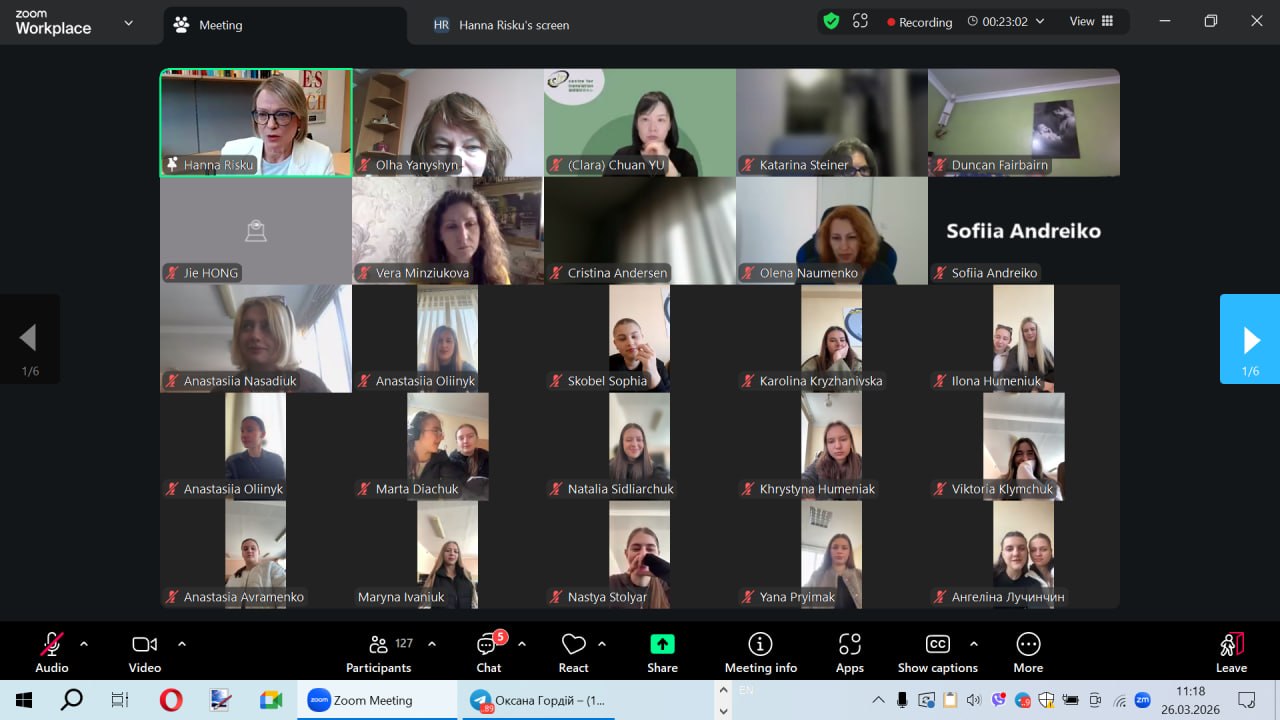The height and width of the screenshot is (720, 1280).
Task: Toggle the camera with the Video button
Action: (x=145, y=652)
